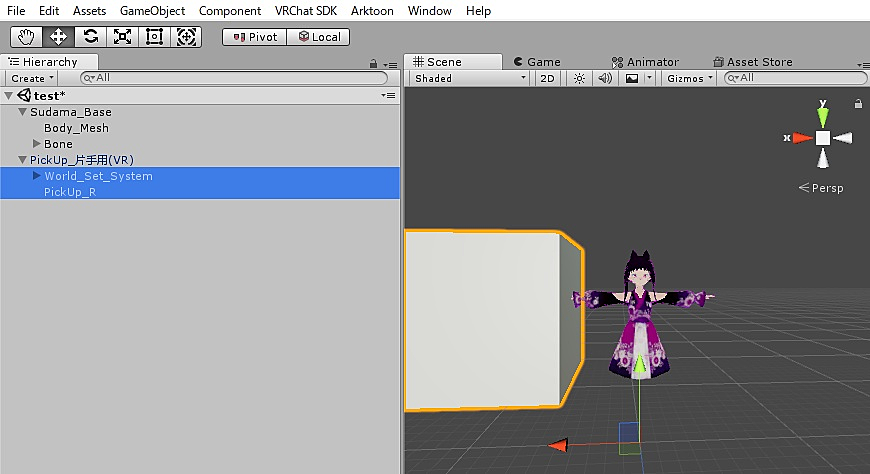The height and width of the screenshot is (474, 870).
Task: Open the Gizmos dropdown
Action: click(x=690, y=78)
